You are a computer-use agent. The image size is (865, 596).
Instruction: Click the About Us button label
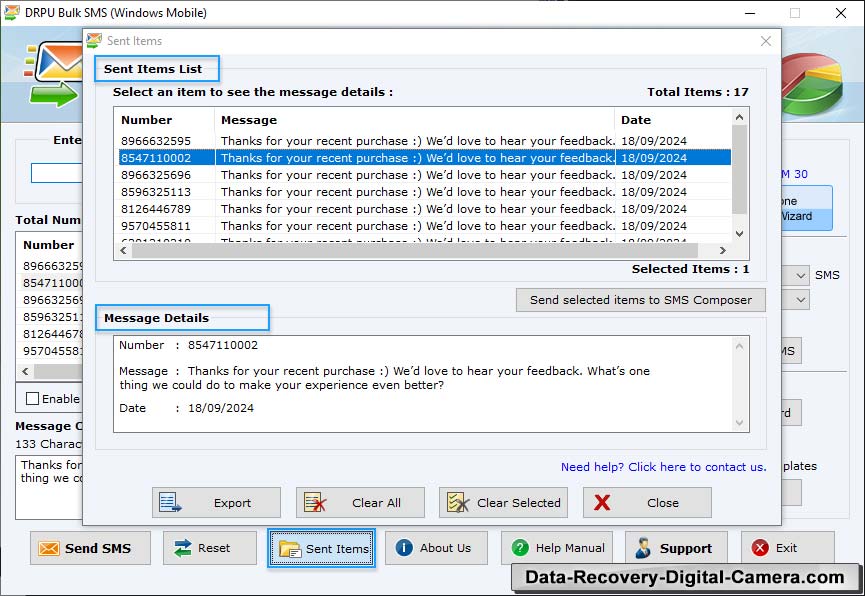(x=445, y=548)
